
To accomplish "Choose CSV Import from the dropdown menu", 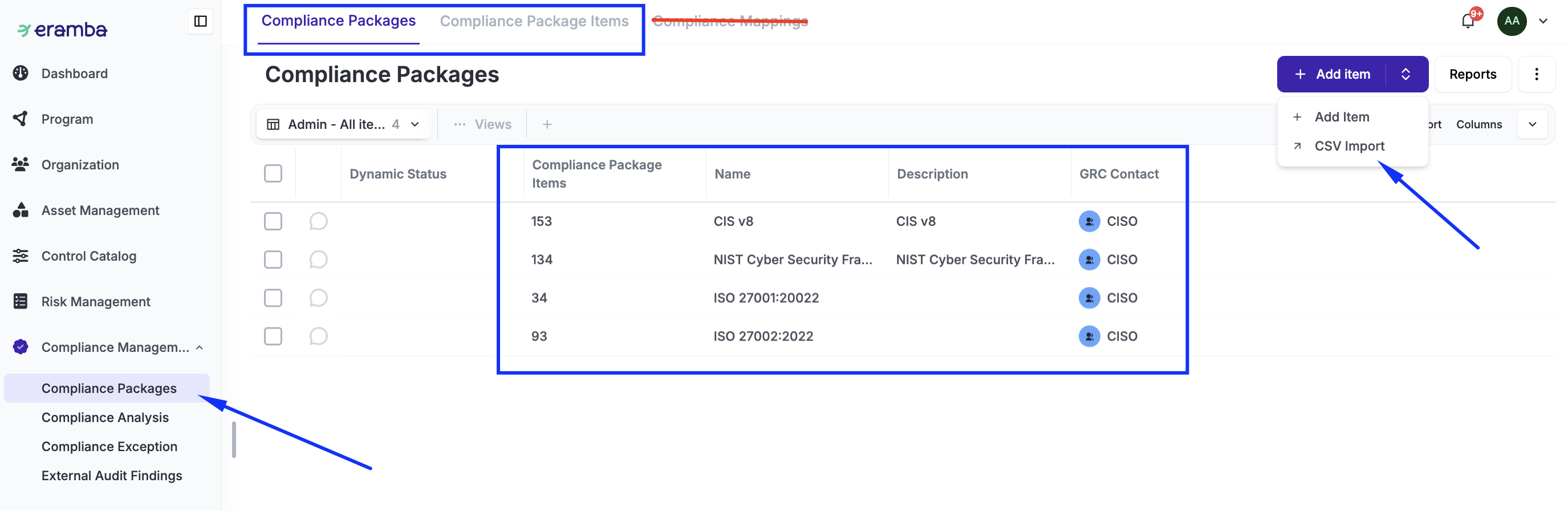I will point(1349,146).
